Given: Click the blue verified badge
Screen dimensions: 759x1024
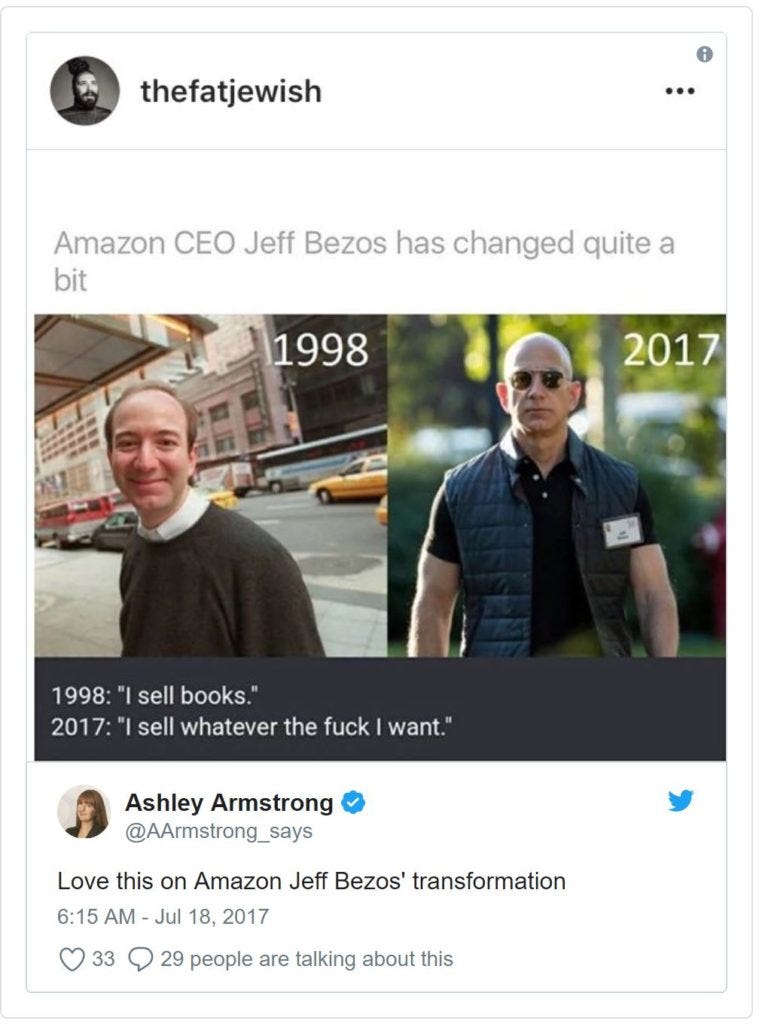Looking at the screenshot, I should [x=353, y=802].
